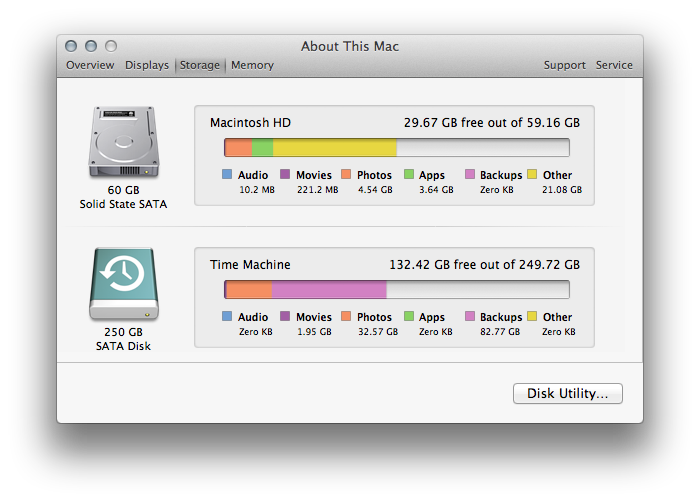700x502 pixels.
Task: Click the '60 GB' drive label
Action: 124,190
